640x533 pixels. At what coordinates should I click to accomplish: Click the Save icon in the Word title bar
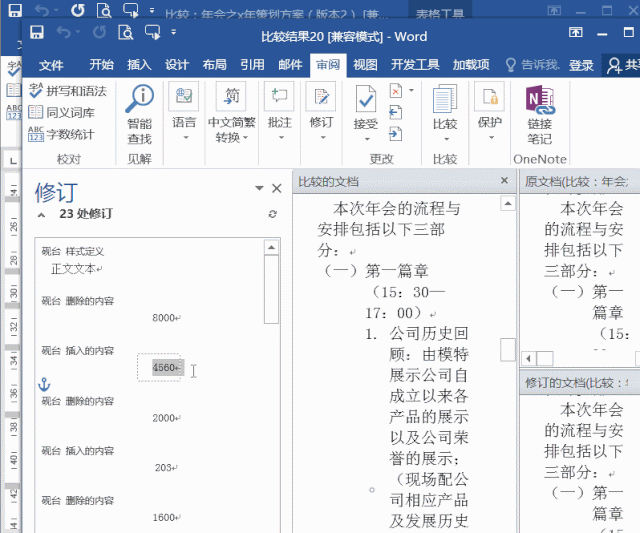click(37, 32)
